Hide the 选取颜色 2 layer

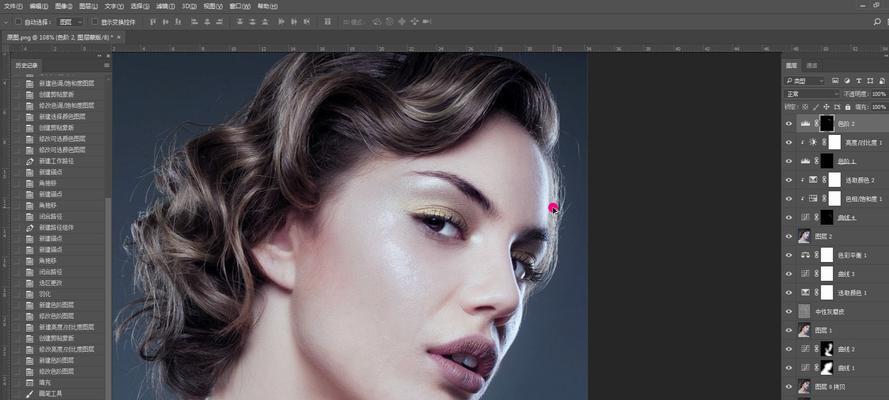pos(789,180)
